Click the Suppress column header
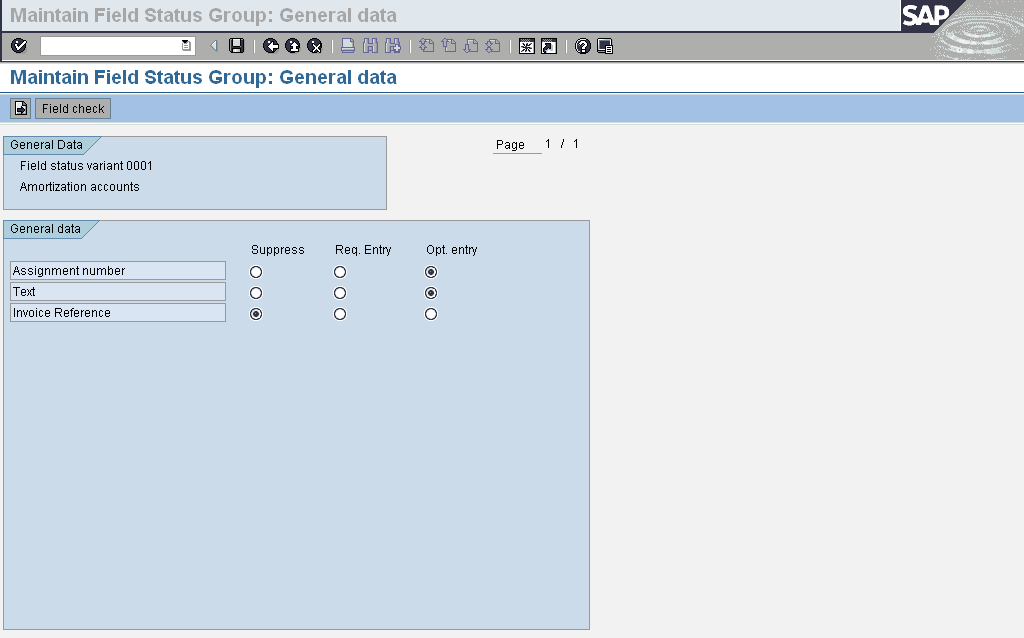 coord(278,249)
